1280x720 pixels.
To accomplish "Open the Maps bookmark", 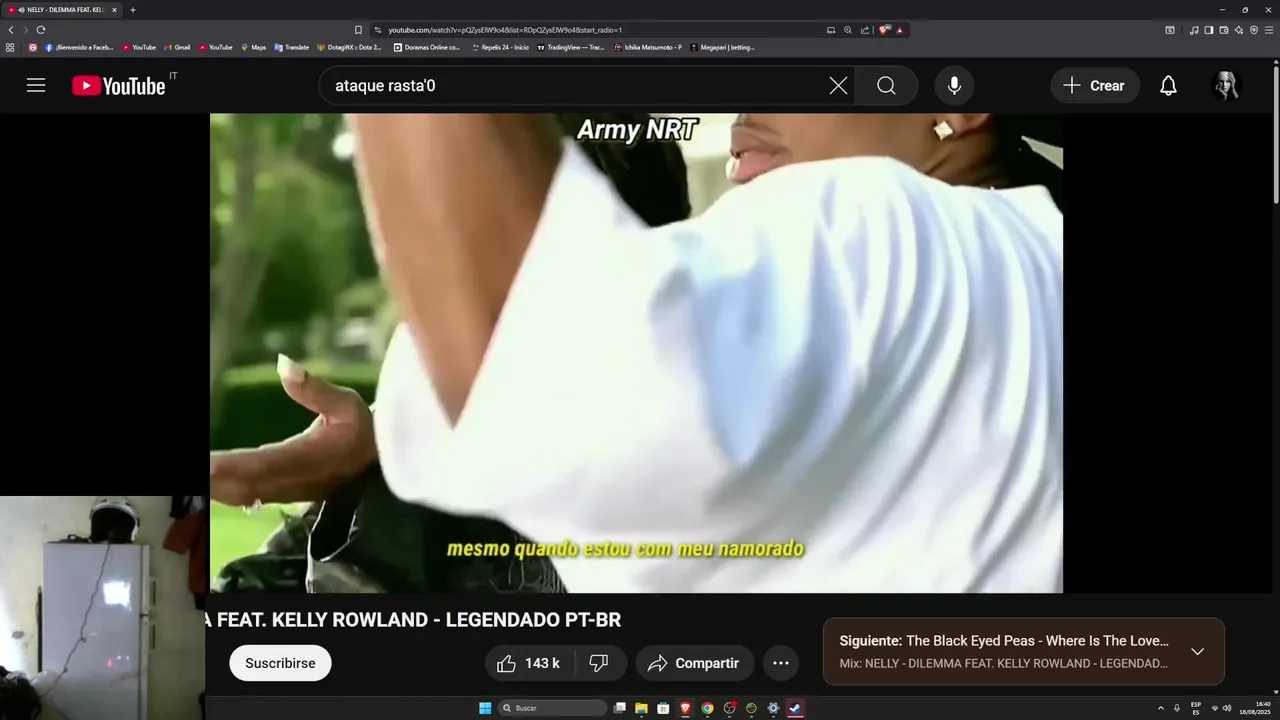I will tap(253, 47).
